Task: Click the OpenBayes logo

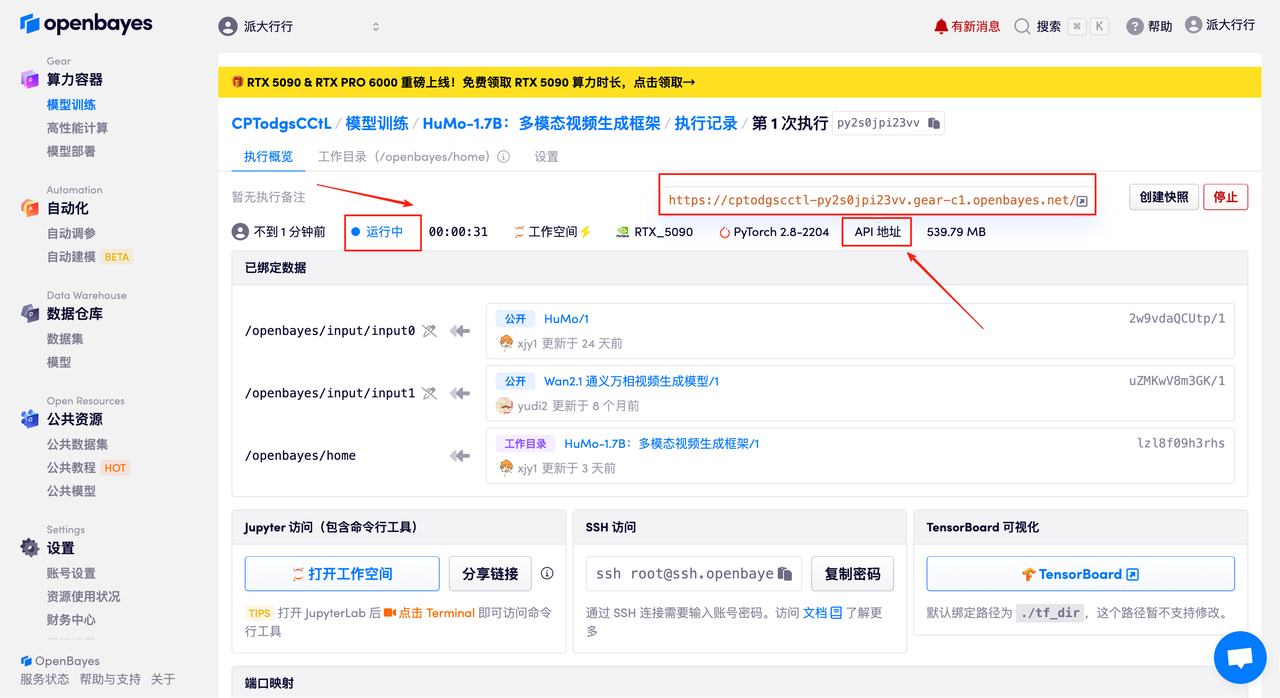Action: click(x=86, y=24)
